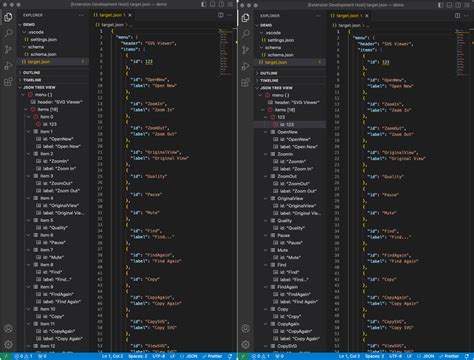Toggle secondary sidebar in right window title bar
Viewport: 474px width, 360px height.
point(458,5)
